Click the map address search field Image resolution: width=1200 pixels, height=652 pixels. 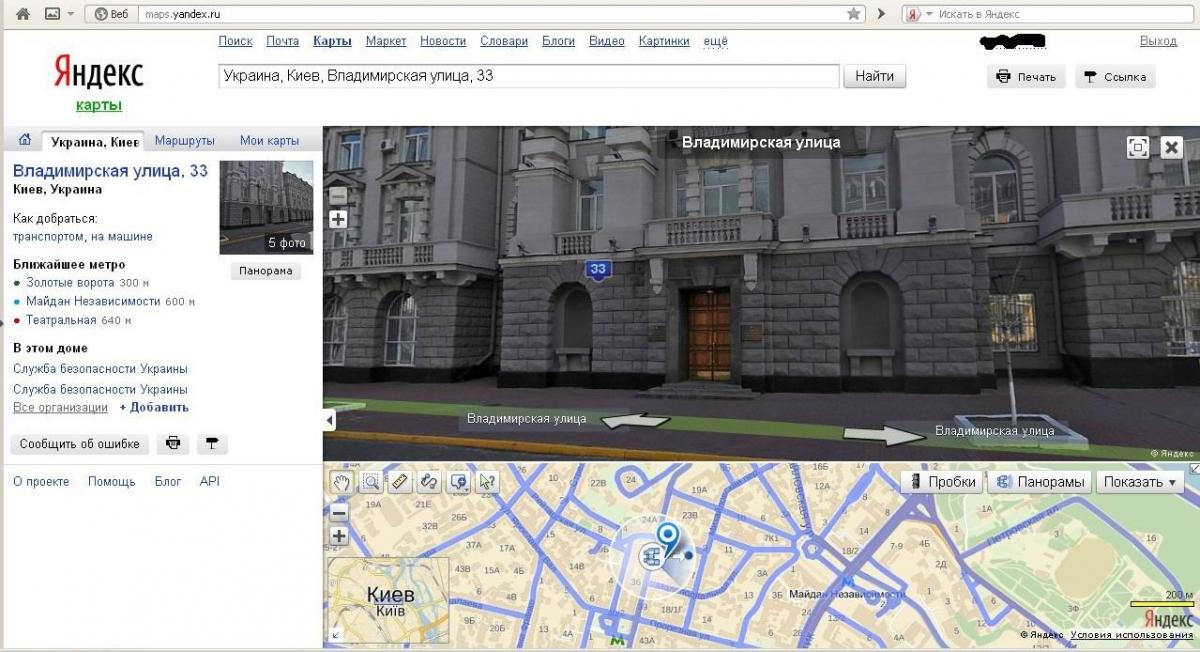point(528,76)
